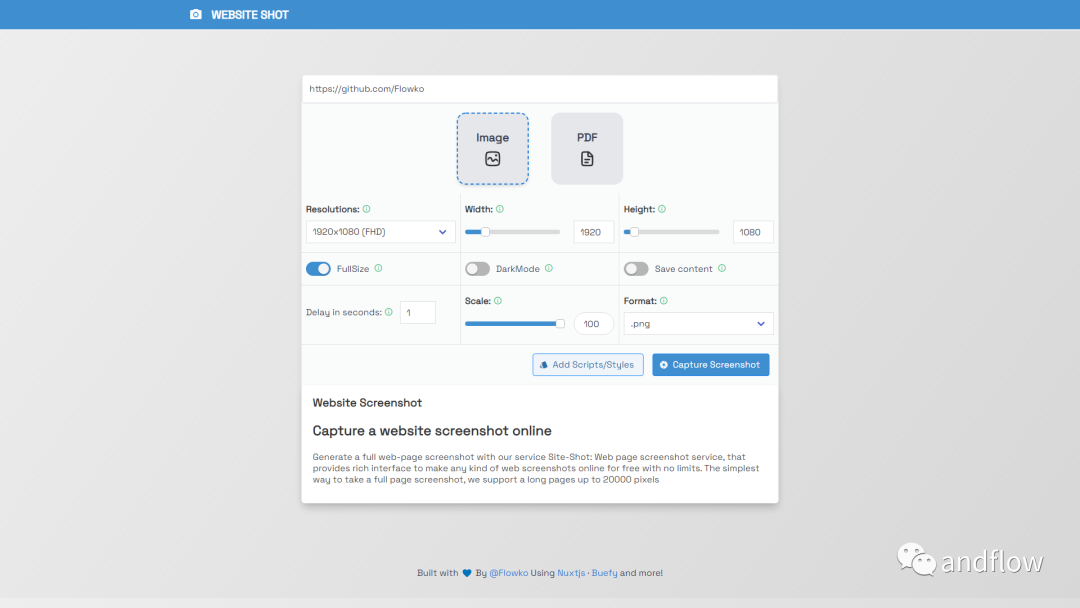Disable the FullSize toggle
Viewport: 1080px width, 608px height.
pyautogui.click(x=318, y=269)
